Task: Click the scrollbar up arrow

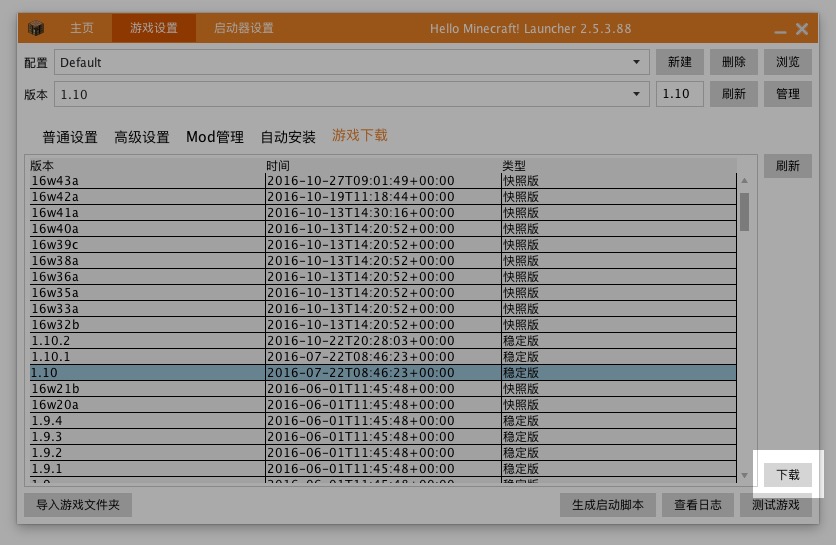Action: [744, 181]
